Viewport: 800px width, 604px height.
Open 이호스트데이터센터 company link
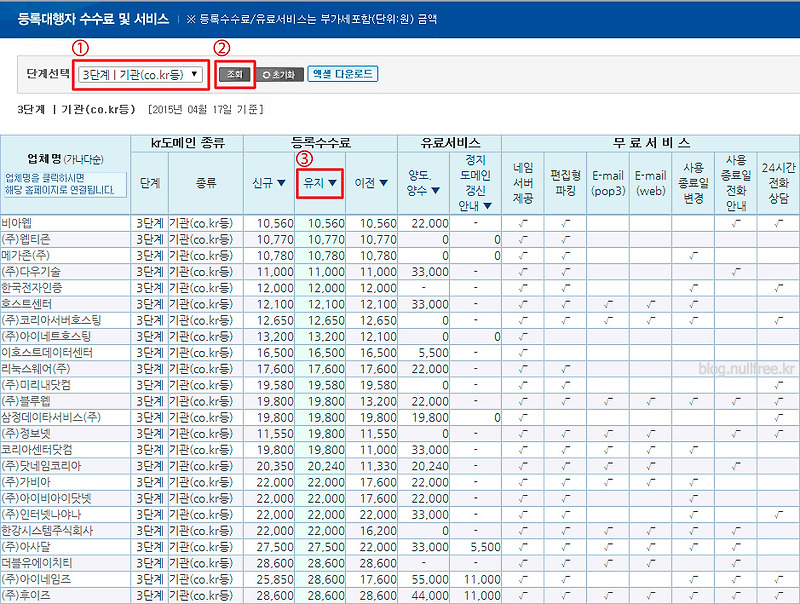47,353
